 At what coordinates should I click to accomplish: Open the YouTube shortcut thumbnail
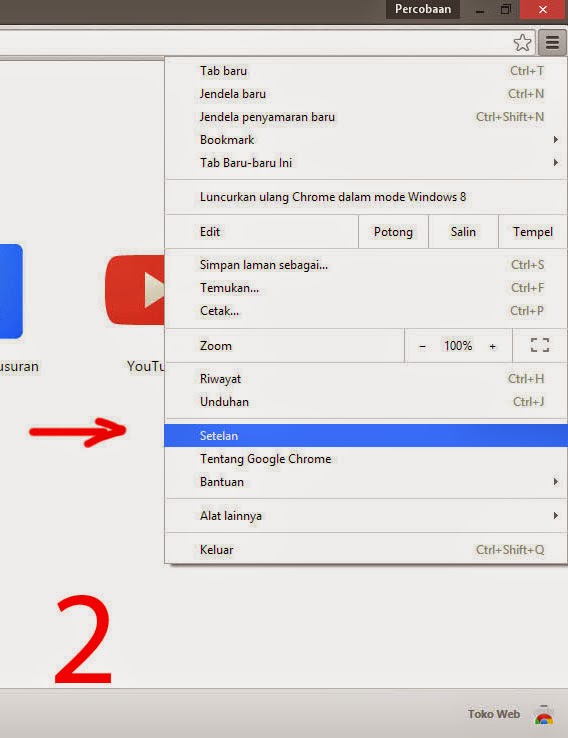click(135, 290)
